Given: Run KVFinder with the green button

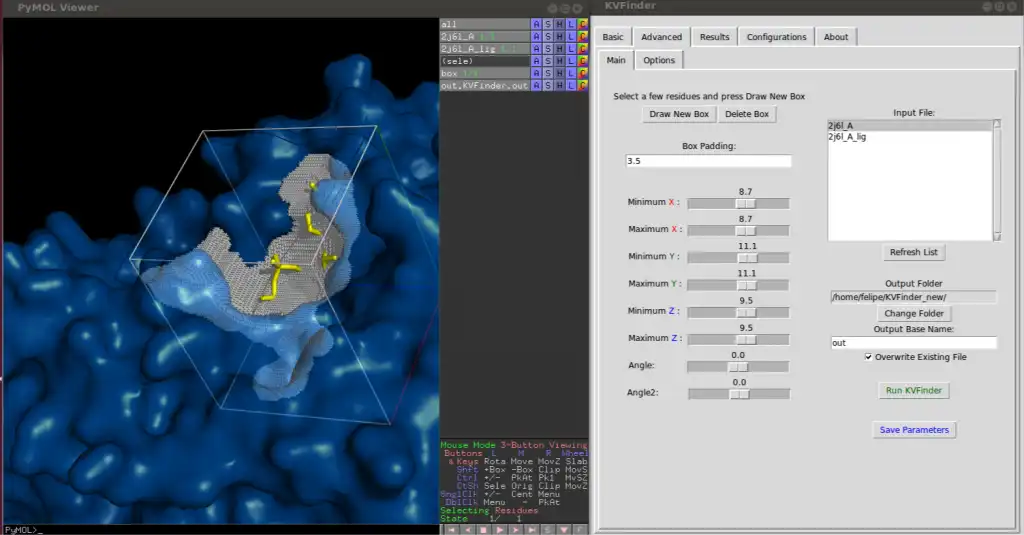Looking at the screenshot, I should 914,391.
